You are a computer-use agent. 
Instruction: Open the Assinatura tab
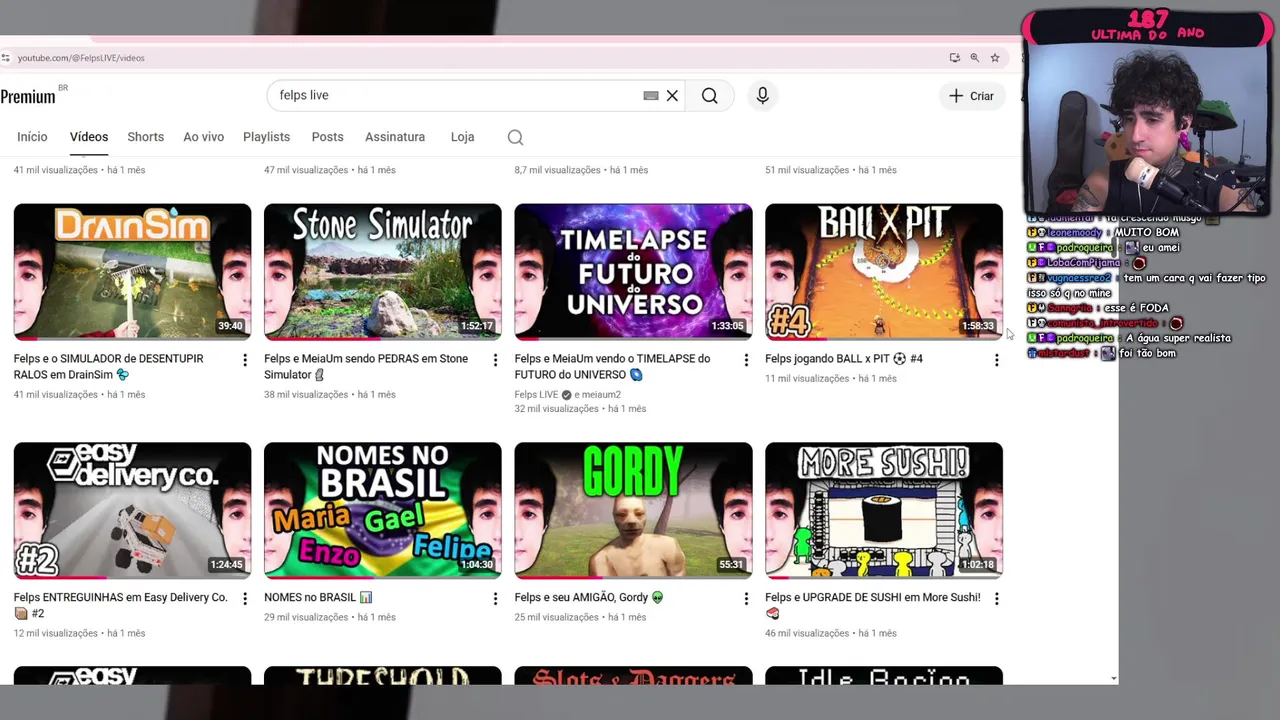[x=395, y=137]
